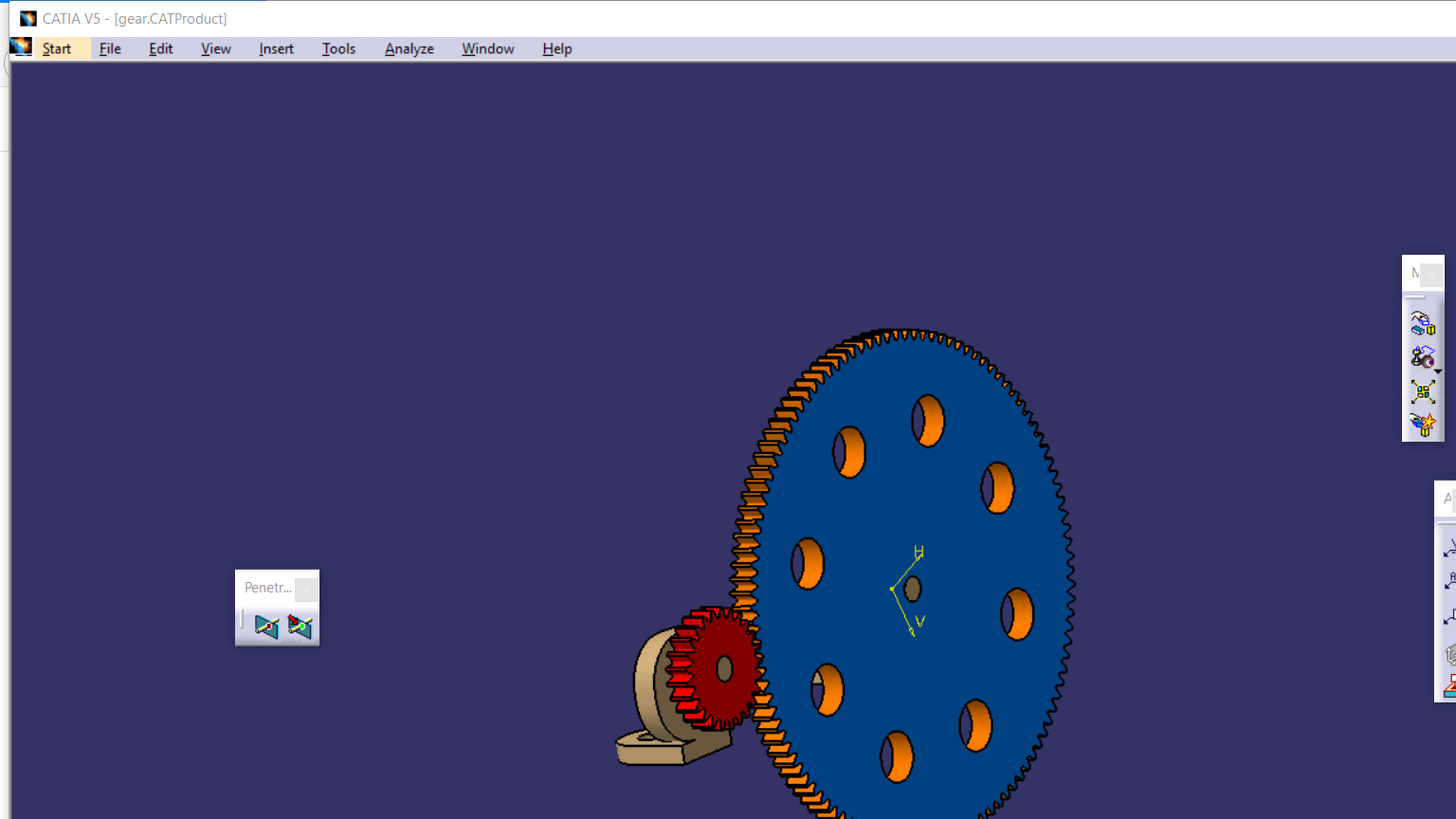Select Stop Manipulate on Clash tool
1456x819 pixels.
1423,424
